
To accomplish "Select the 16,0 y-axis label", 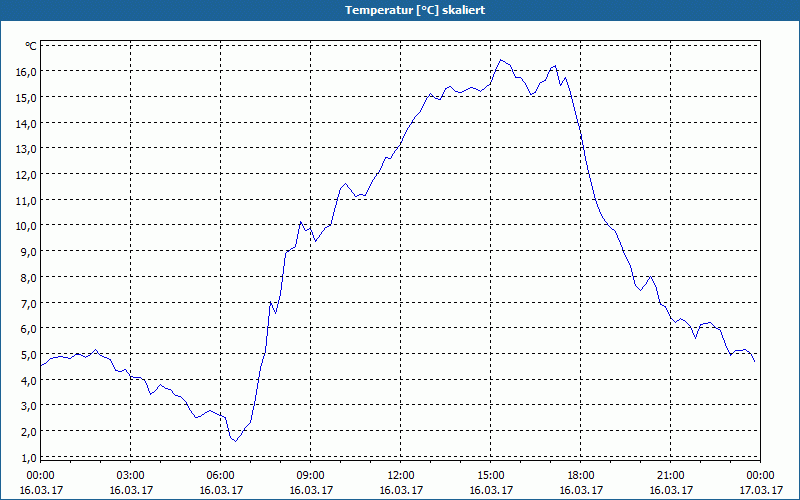I will click(27, 71).
